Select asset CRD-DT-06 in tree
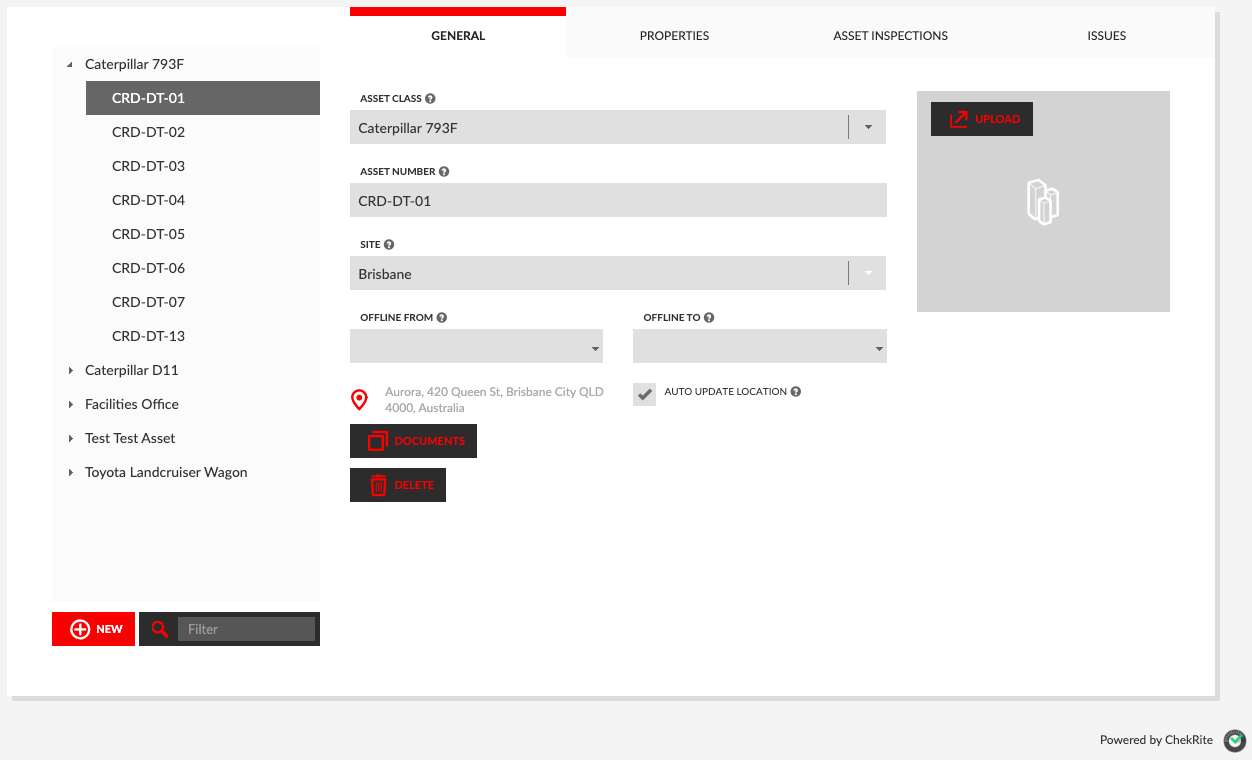Screen dimensions: 1252x760 click(x=148, y=268)
